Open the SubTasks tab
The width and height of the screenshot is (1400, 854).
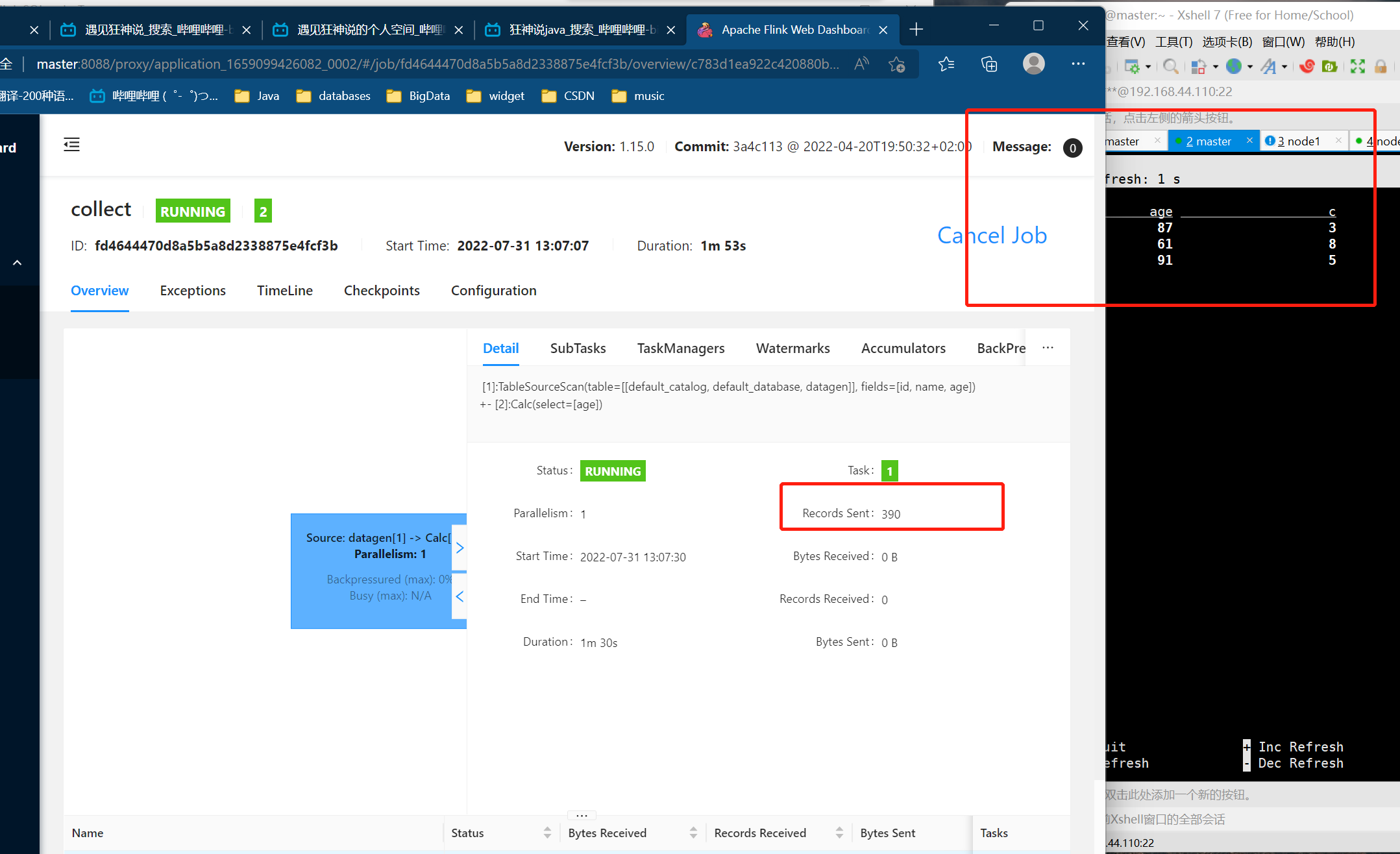[578, 348]
